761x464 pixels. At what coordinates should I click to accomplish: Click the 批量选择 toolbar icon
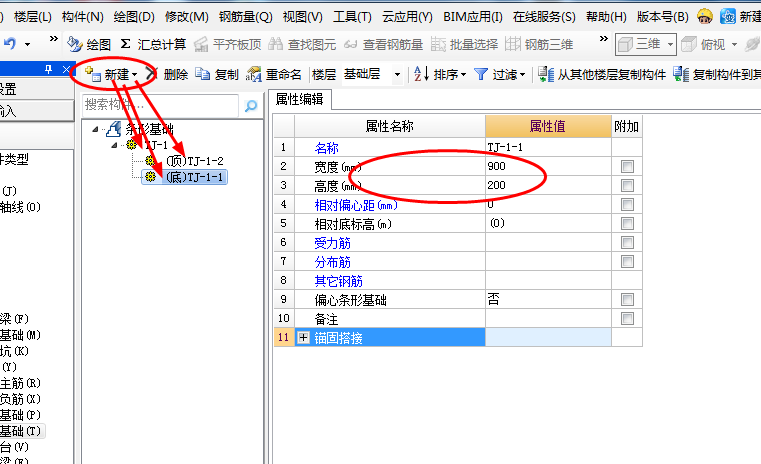coord(438,45)
